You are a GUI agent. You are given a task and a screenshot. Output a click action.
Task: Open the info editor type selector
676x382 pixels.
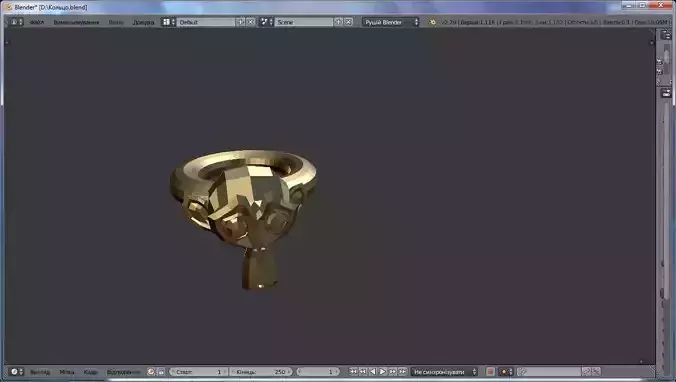click(16, 22)
